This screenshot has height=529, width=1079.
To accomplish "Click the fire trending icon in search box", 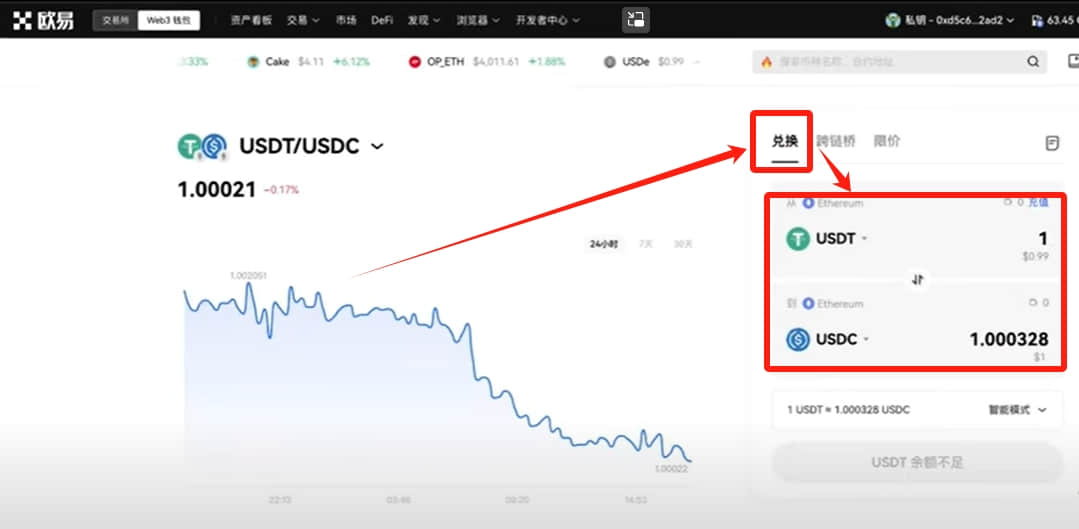I will [767, 62].
